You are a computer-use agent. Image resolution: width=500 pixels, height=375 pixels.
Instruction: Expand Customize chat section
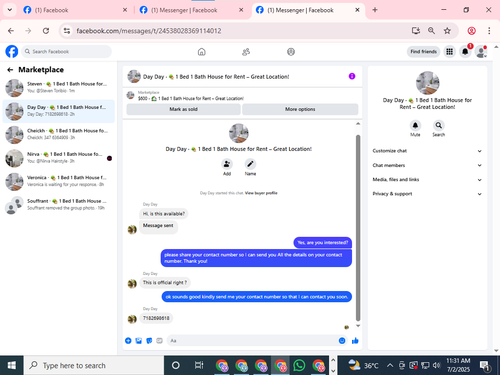pyautogui.click(x=427, y=151)
